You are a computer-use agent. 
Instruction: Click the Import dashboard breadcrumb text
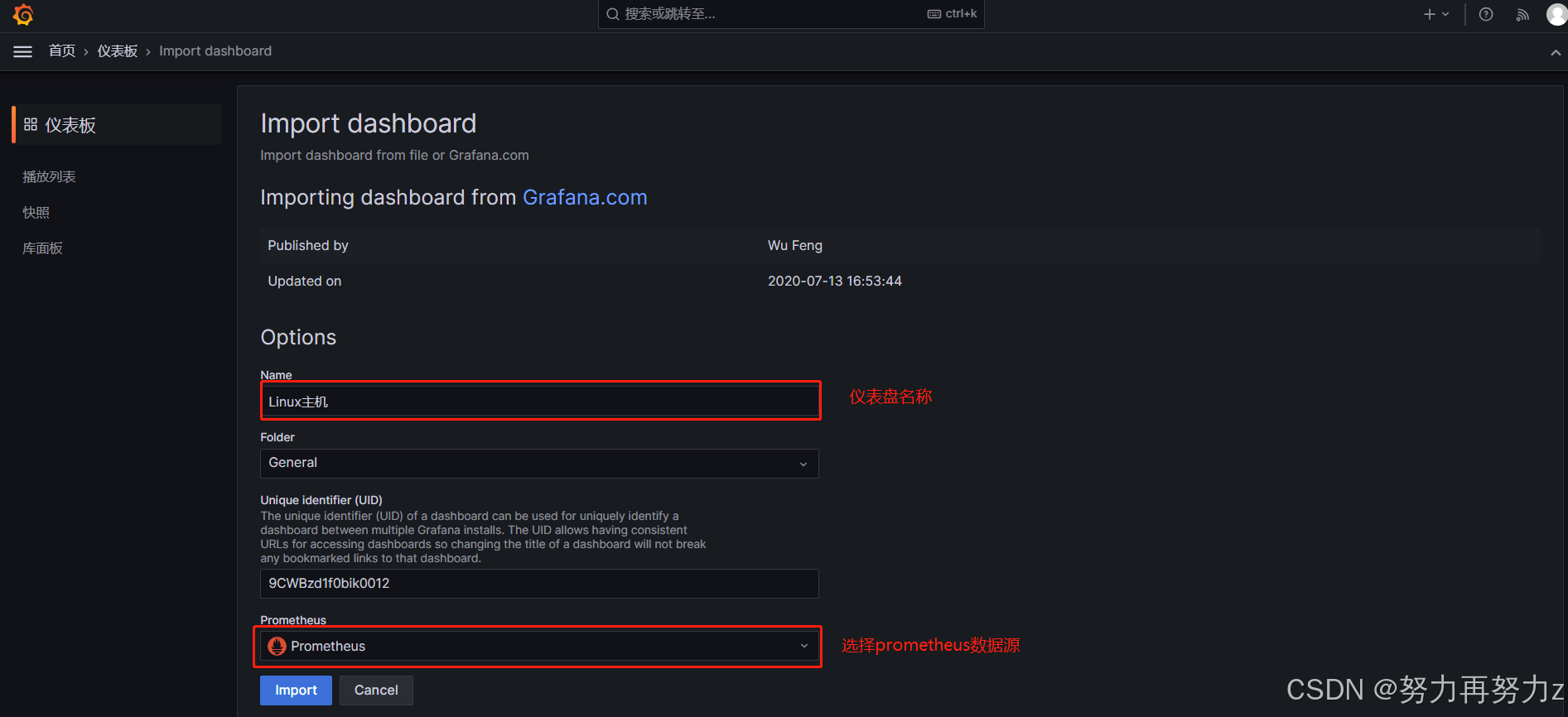pos(215,51)
